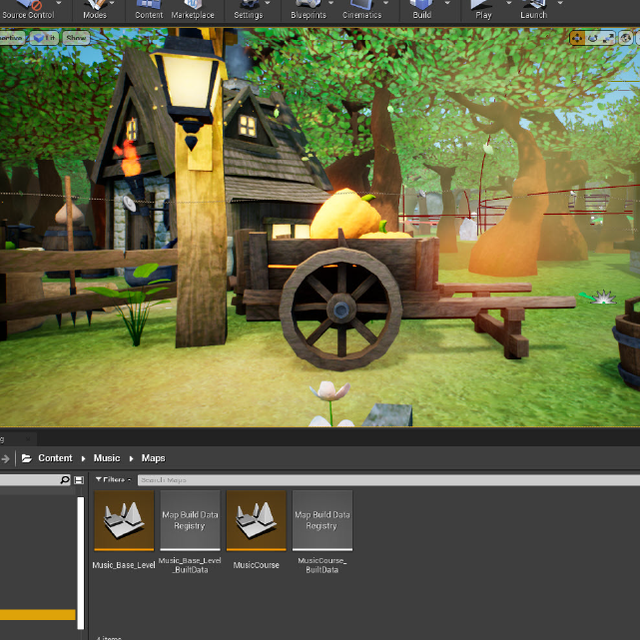The image size is (640, 640).
Task: Select the MusicCourse map asset thumbnail
Action: point(256,521)
